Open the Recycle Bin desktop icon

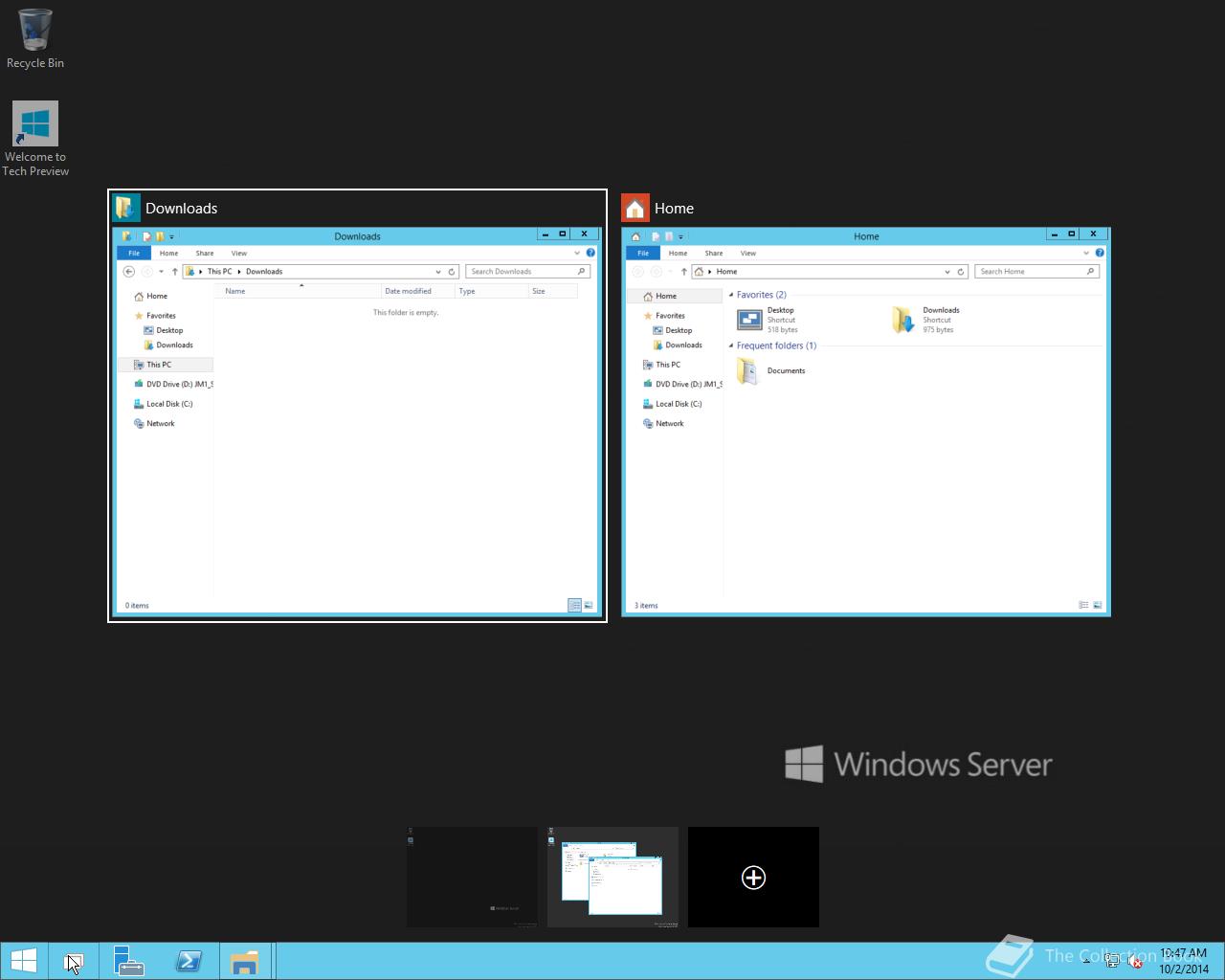click(x=35, y=38)
